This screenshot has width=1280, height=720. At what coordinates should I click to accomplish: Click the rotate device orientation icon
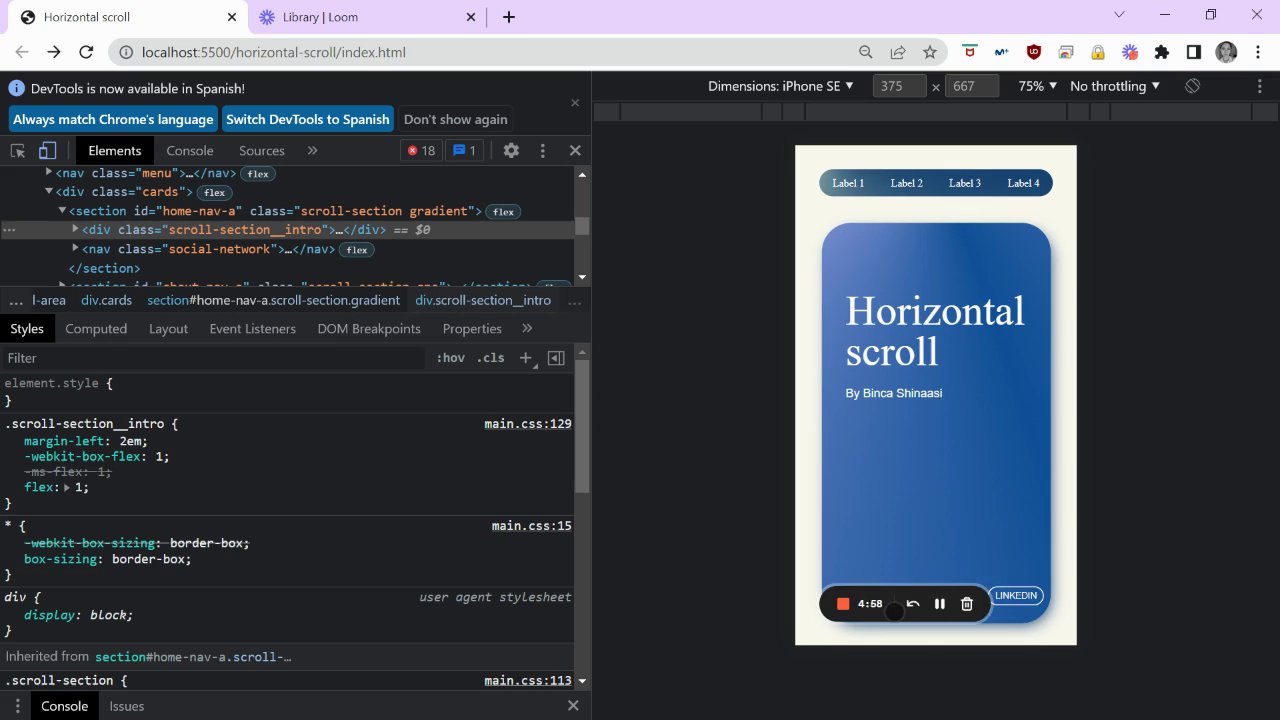[1192, 86]
